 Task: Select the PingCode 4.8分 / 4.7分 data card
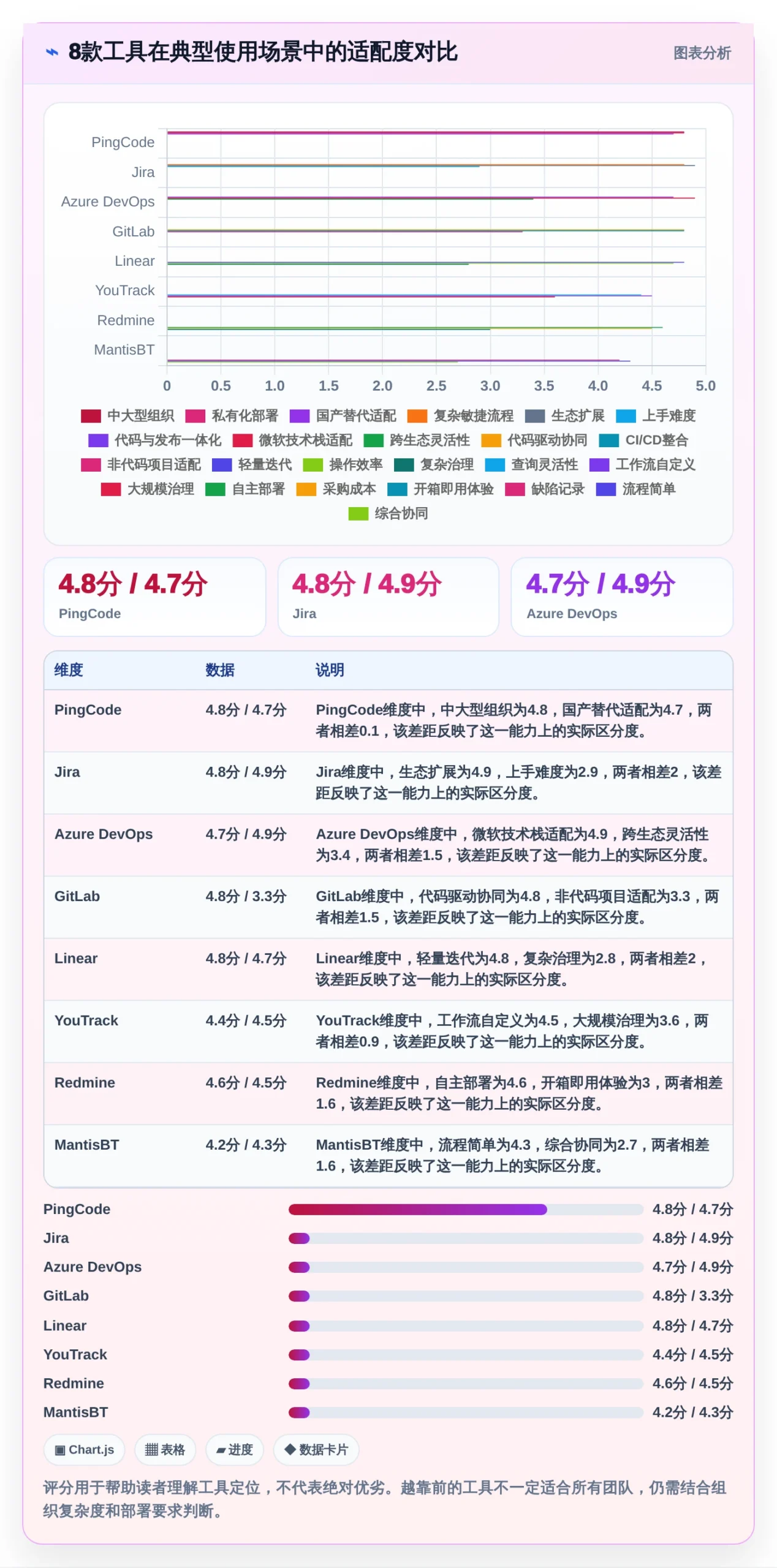pos(154,597)
